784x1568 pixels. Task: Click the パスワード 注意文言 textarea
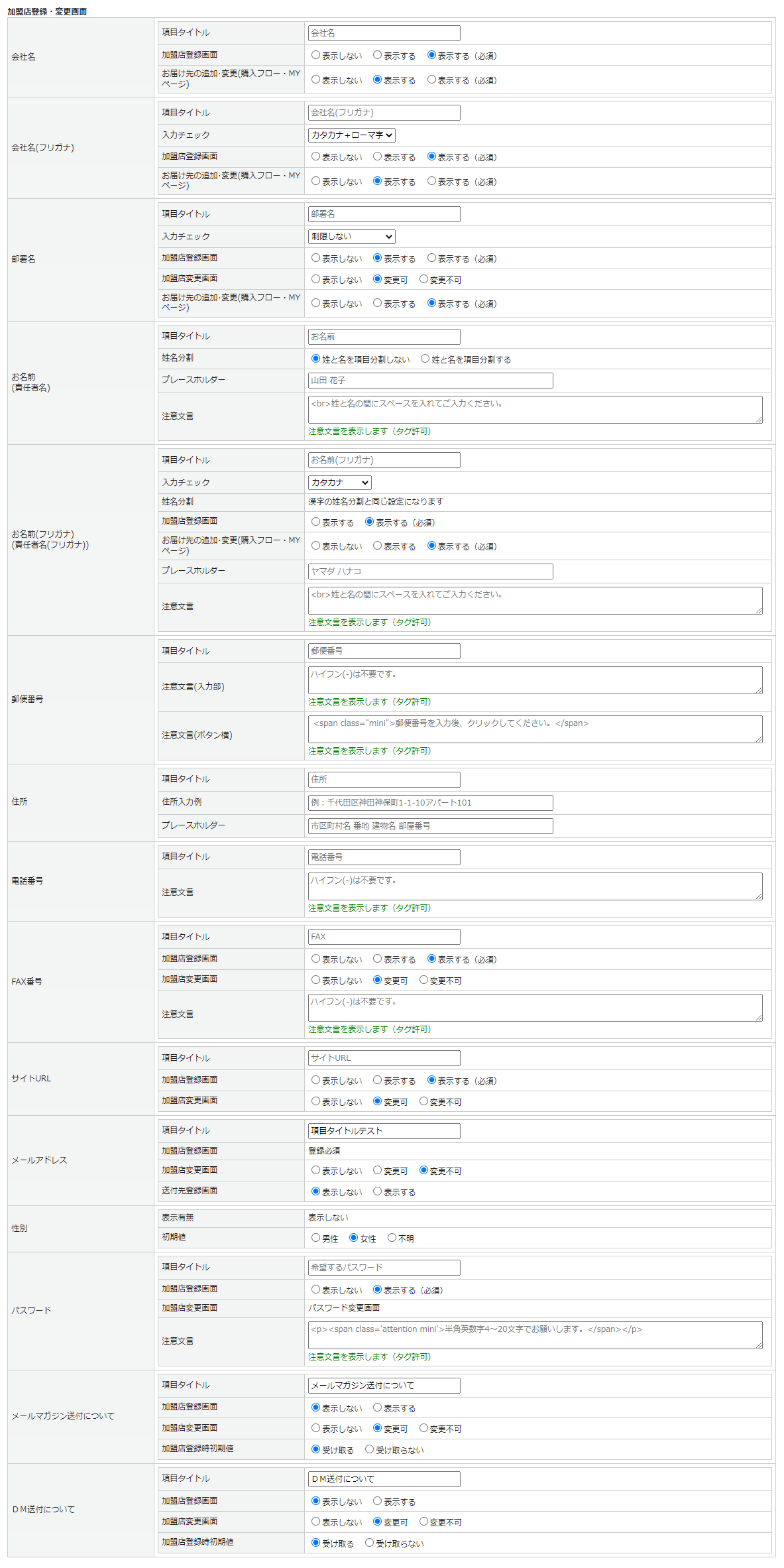pos(534,1335)
